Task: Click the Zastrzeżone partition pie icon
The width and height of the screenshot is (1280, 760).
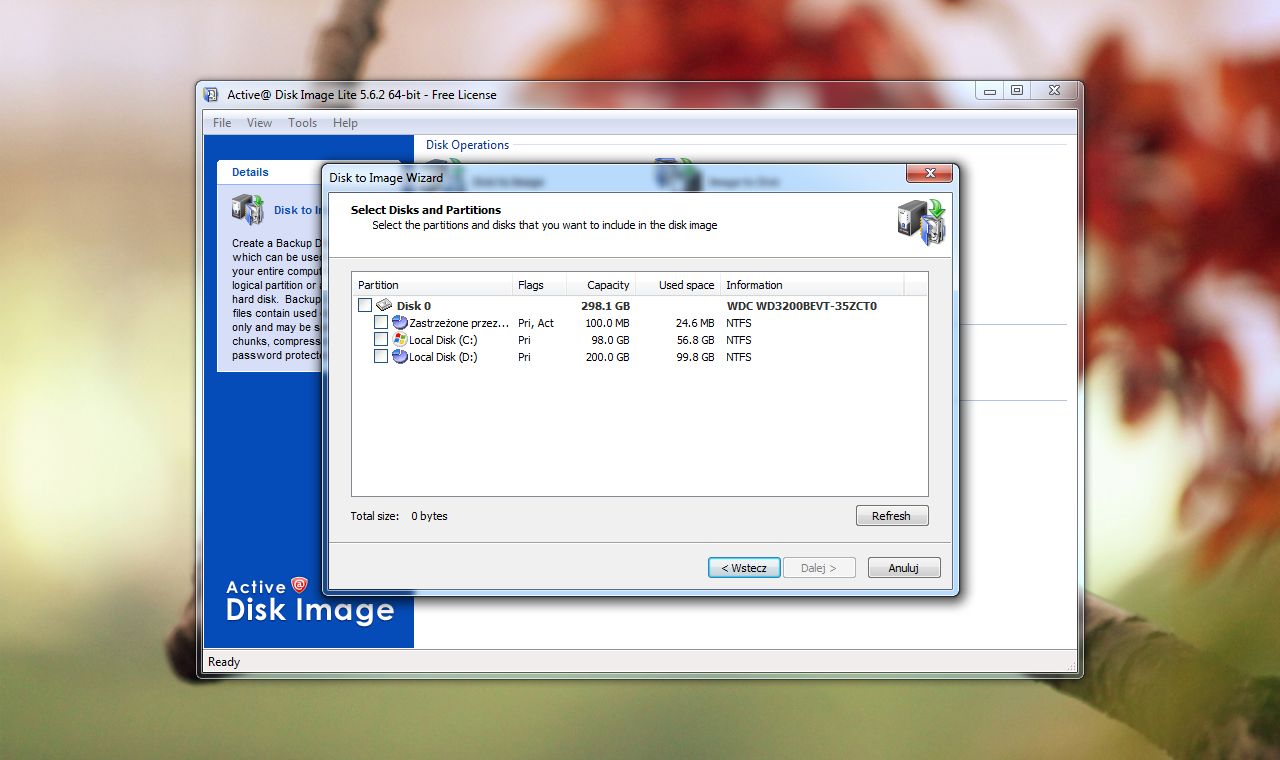Action: pyautogui.click(x=400, y=322)
